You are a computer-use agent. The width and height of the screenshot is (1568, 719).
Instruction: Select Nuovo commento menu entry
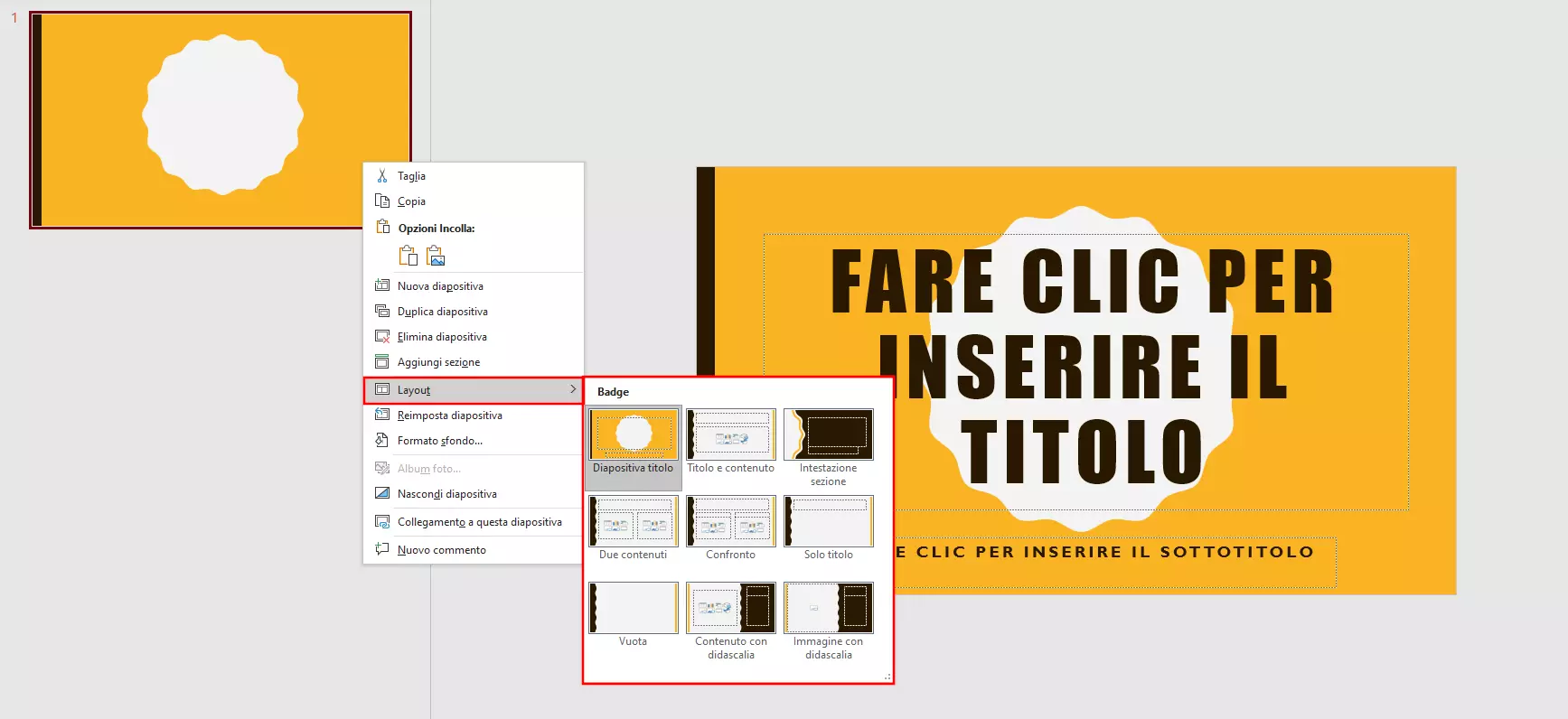pyautogui.click(x=474, y=550)
